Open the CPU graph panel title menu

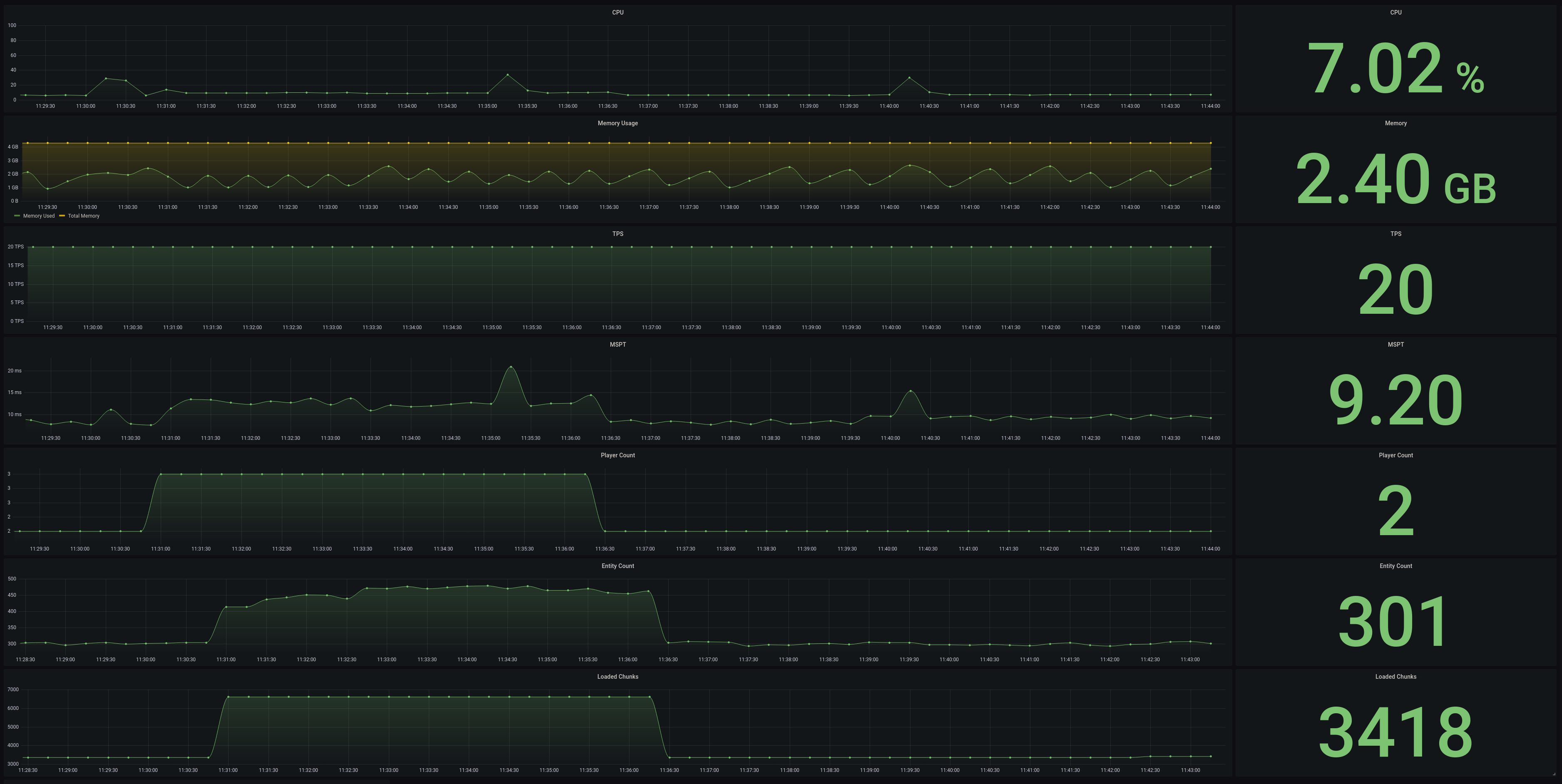[x=617, y=12]
